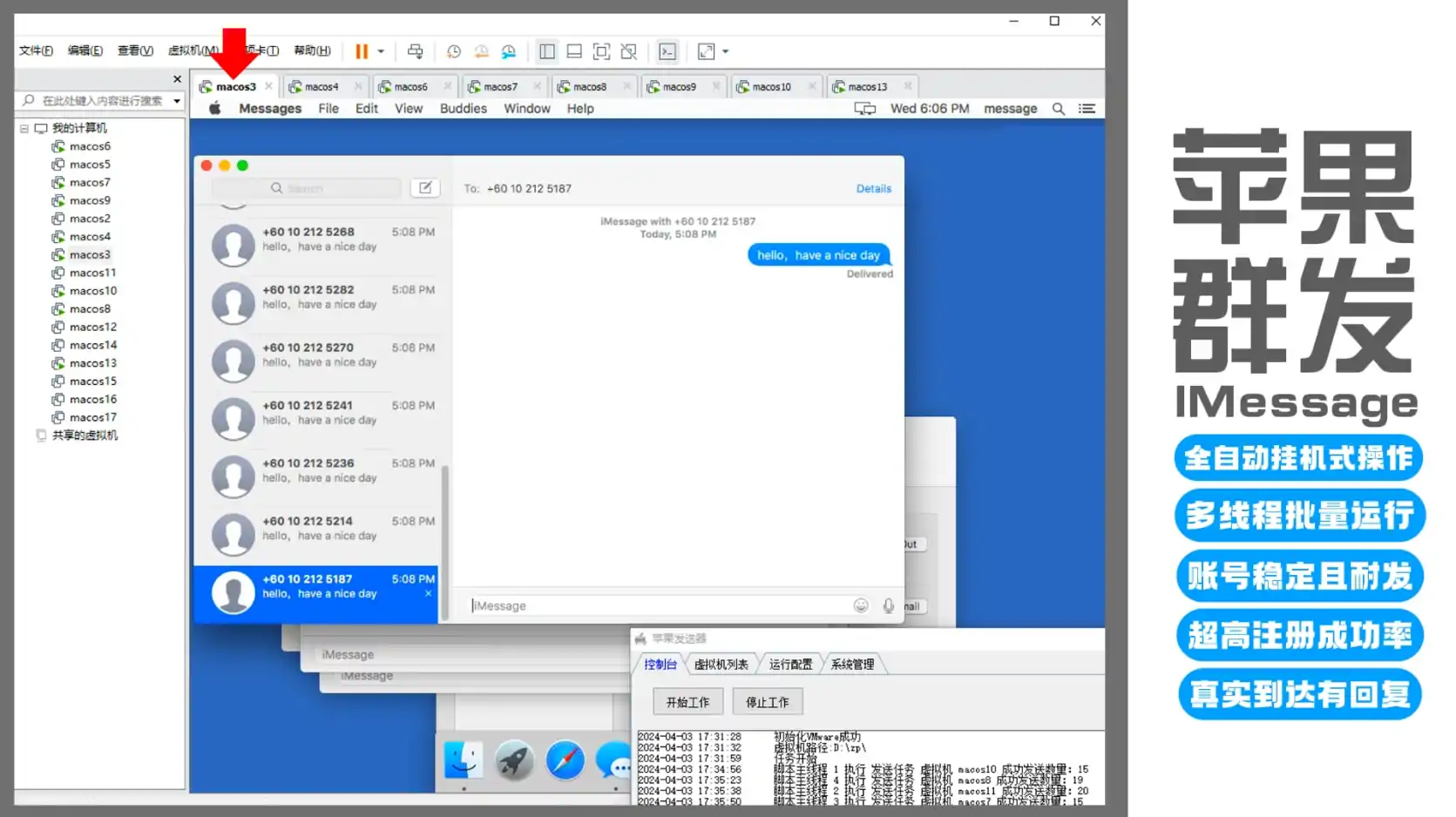Open Spotlight search magnifier icon

[x=1059, y=108]
